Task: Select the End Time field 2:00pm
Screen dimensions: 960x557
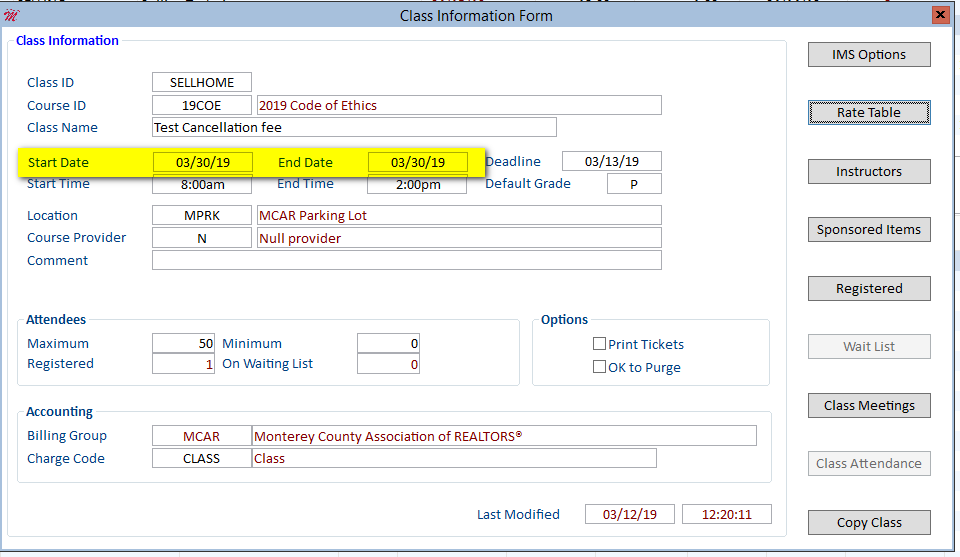Action: pyautogui.click(x=417, y=184)
